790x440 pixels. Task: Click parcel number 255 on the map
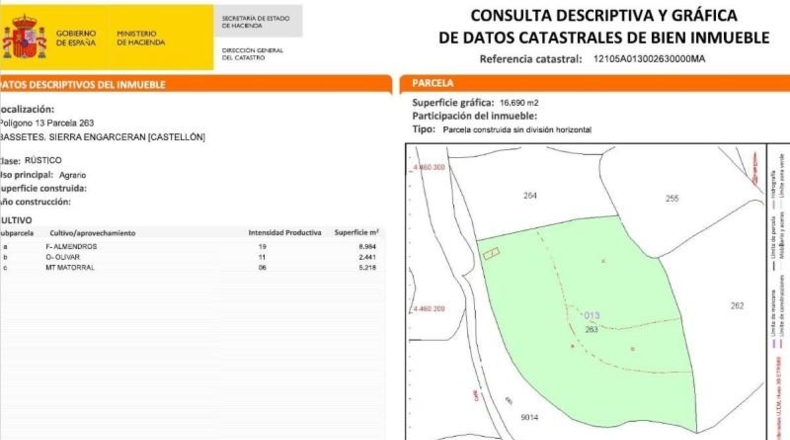click(672, 199)
